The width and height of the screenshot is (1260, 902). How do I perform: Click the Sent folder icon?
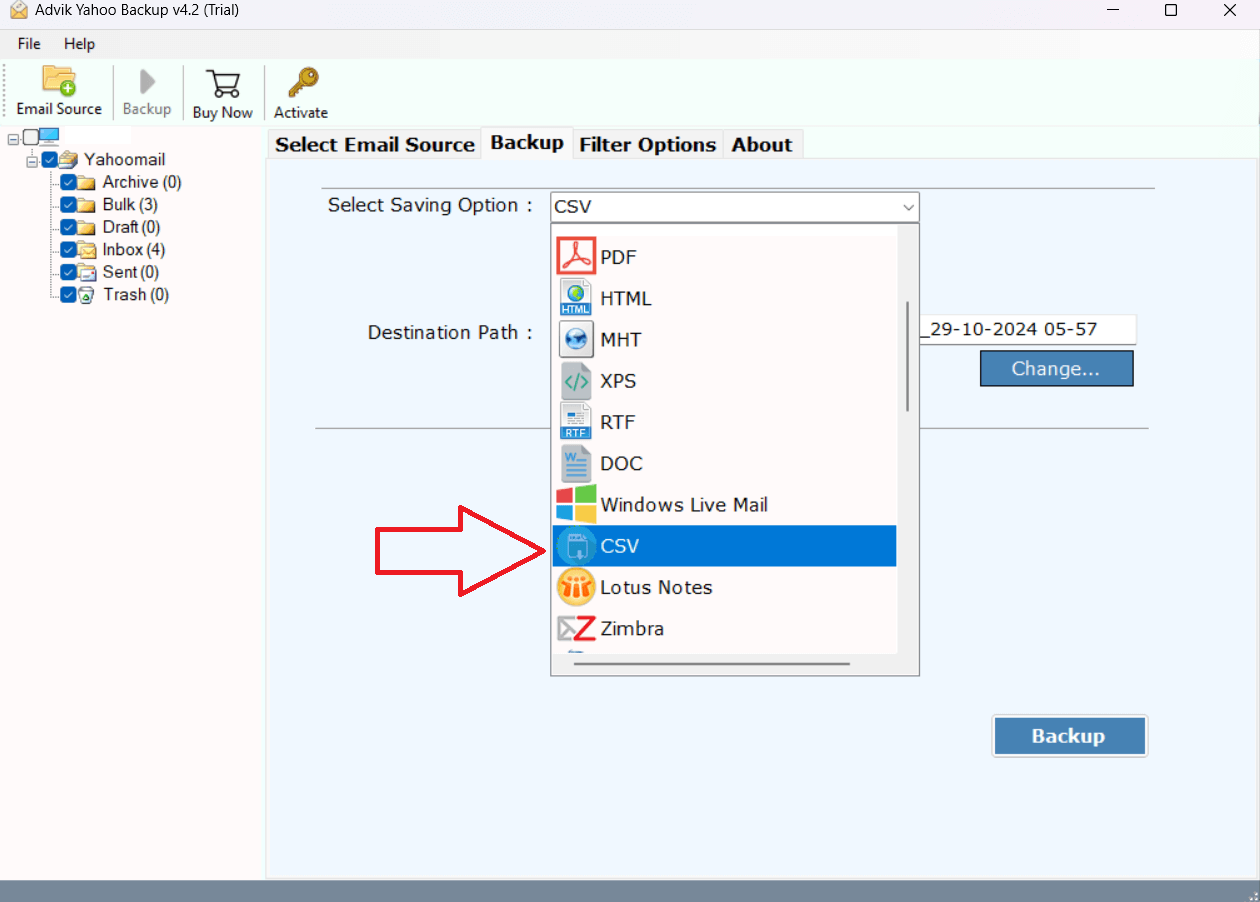87,272
